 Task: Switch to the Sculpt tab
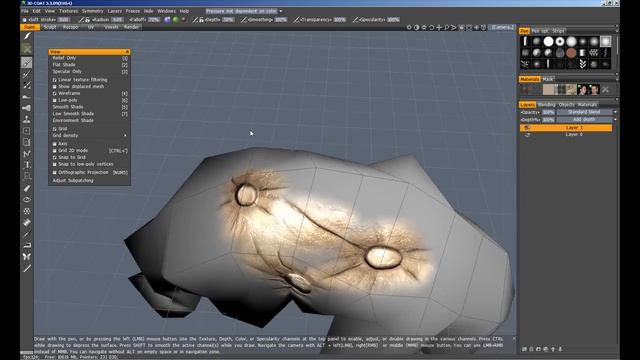click(x=50, y=27)
